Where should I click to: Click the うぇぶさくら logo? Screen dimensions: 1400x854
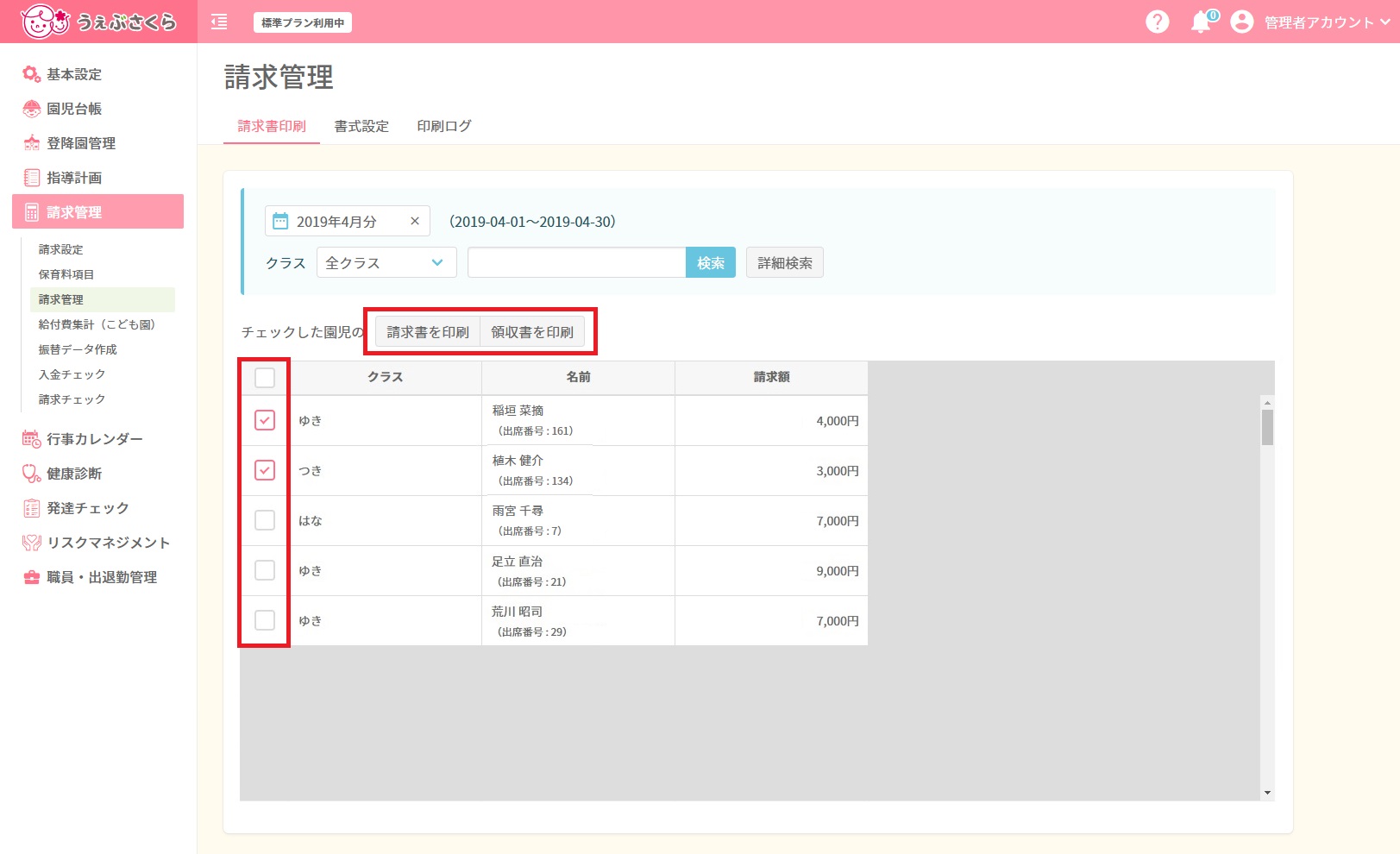click(x=98, y=22)
